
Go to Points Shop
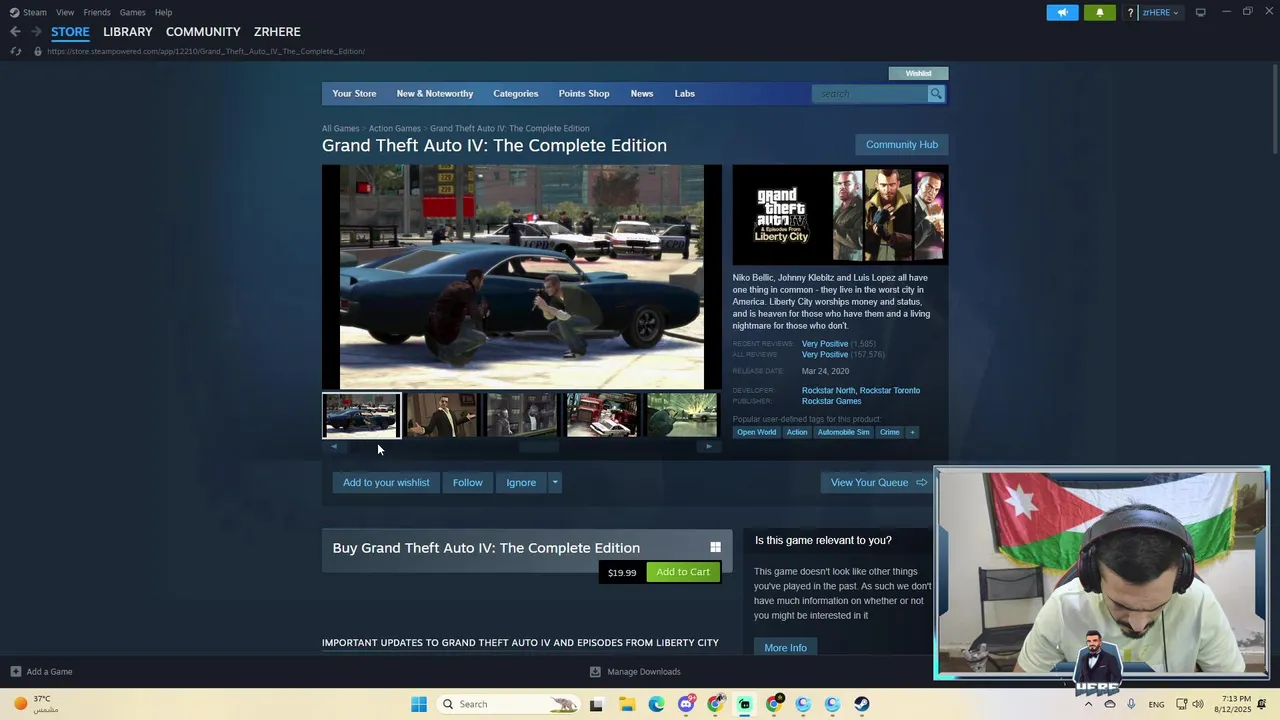click(x=584, y=93)
